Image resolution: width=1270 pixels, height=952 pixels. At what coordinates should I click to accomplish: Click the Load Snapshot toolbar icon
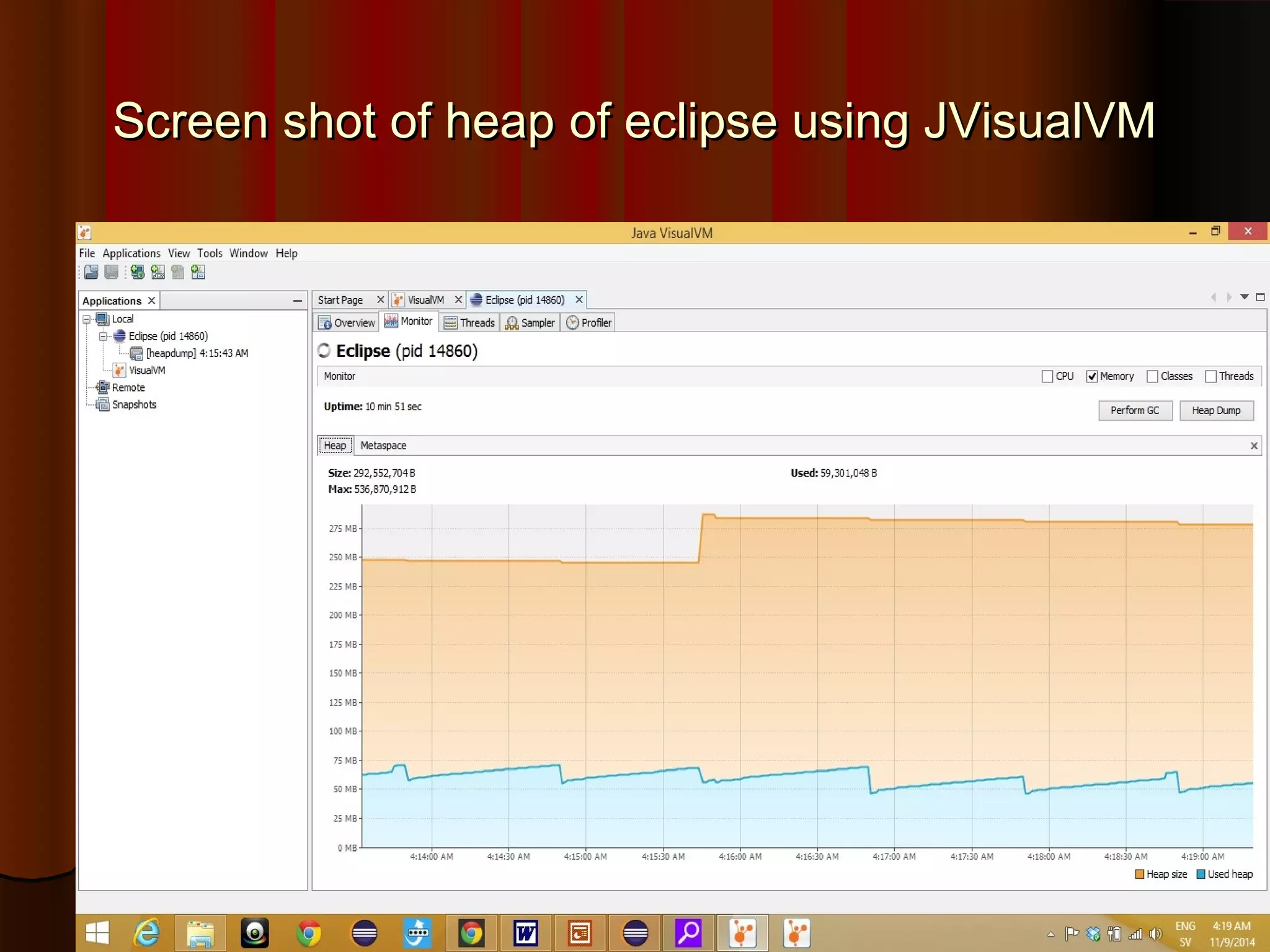click(91, 272)
